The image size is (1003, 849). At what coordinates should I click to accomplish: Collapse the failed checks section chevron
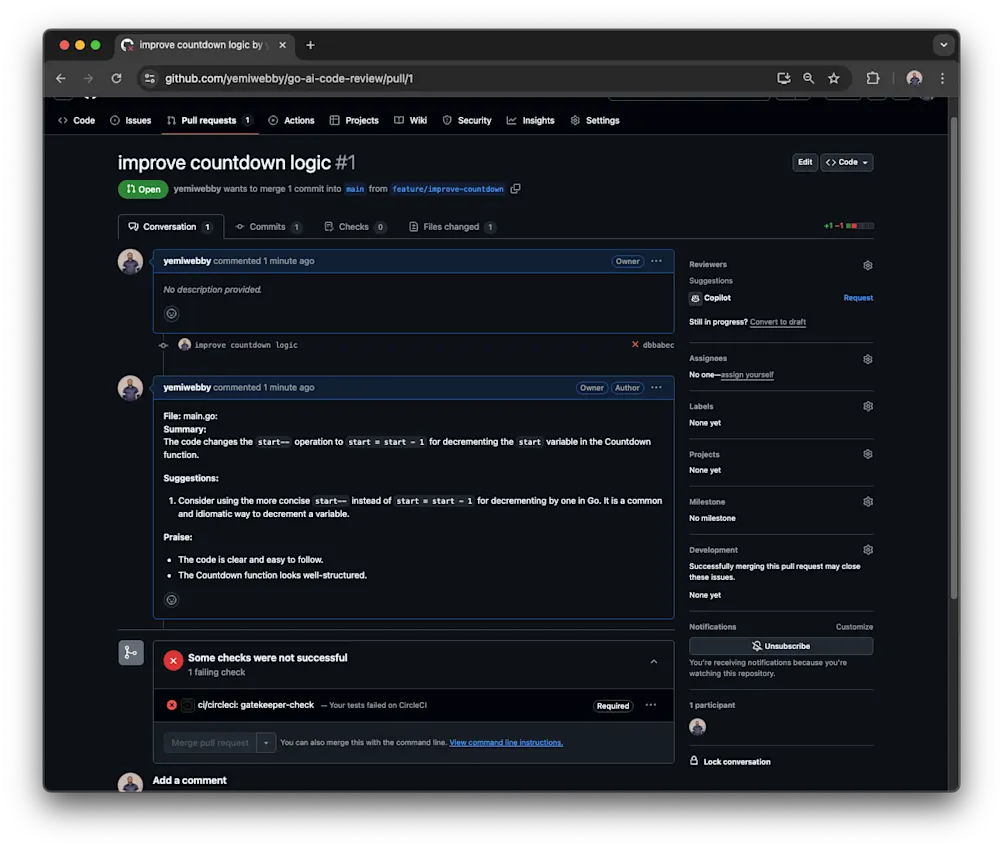point(654,662)
